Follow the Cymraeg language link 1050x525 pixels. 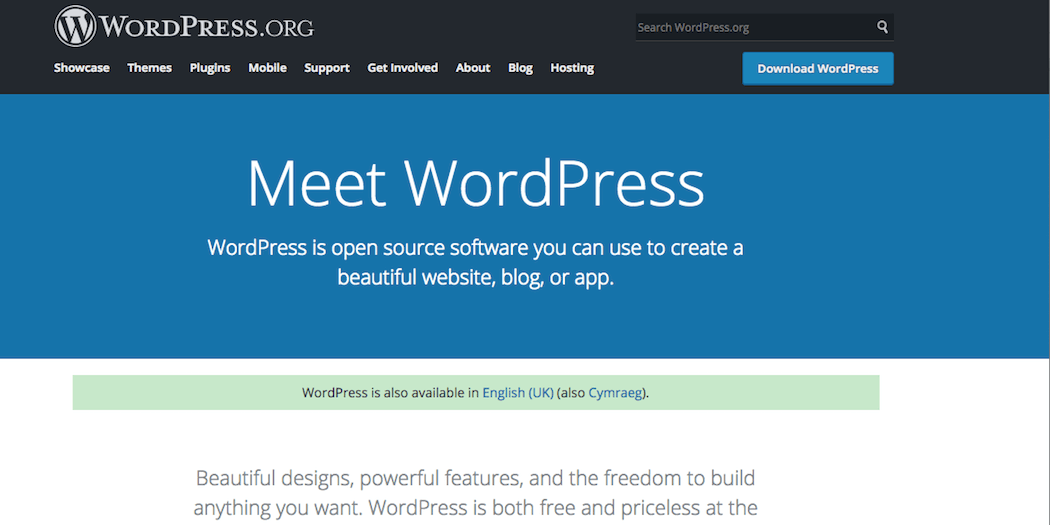coord(616,393)
